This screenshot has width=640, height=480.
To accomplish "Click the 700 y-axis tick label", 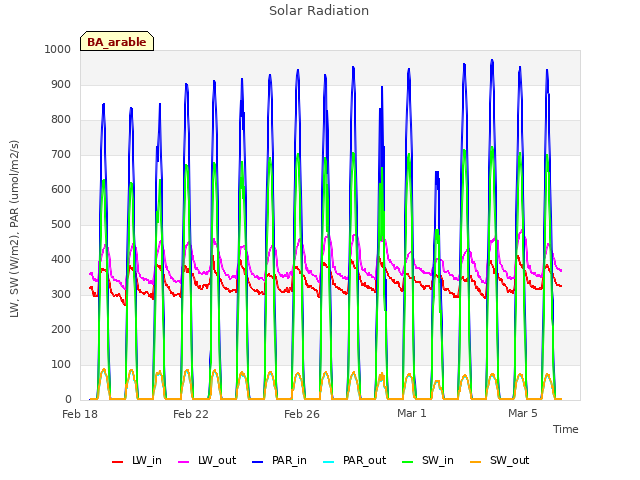I will click(61, 155).
